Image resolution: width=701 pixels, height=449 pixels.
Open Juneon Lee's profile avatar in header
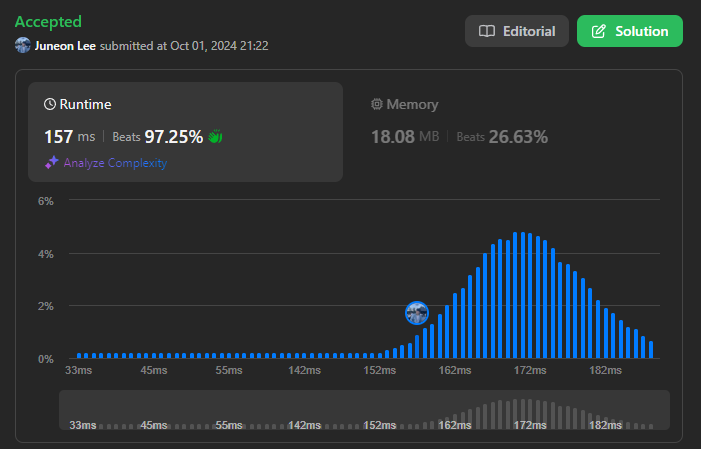coord(23,46)
